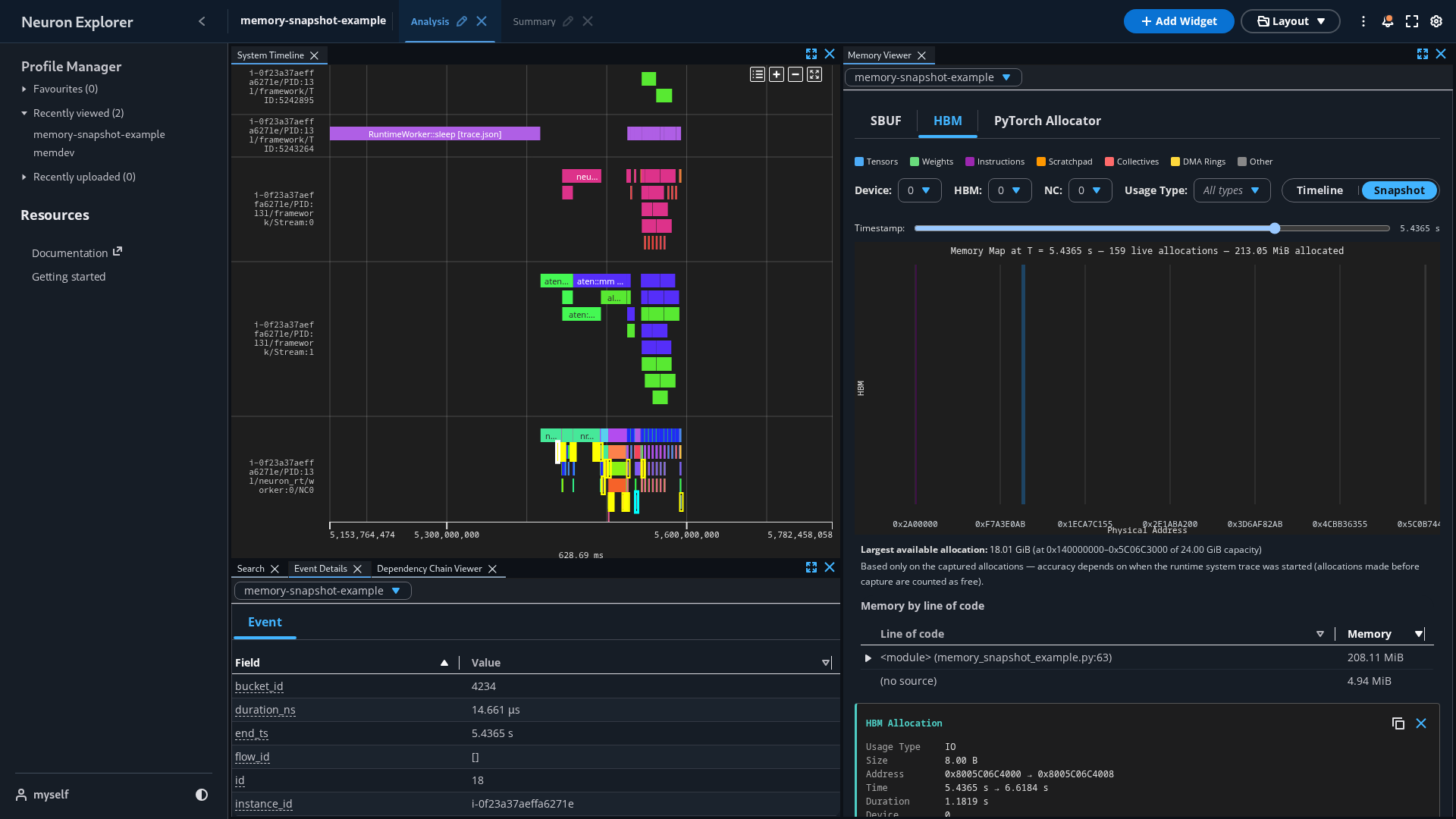Collapse the Neuron Explorer sidebar chevron
Viewport: 1456px width, 819px height.
coord(202,21)
